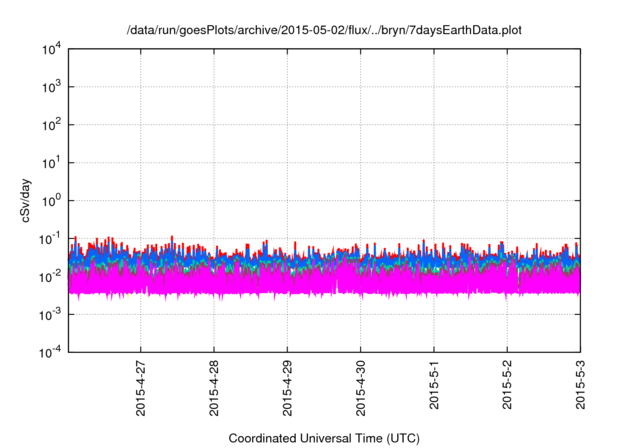Click the 2015-4-29 date label

click(287, 388)
